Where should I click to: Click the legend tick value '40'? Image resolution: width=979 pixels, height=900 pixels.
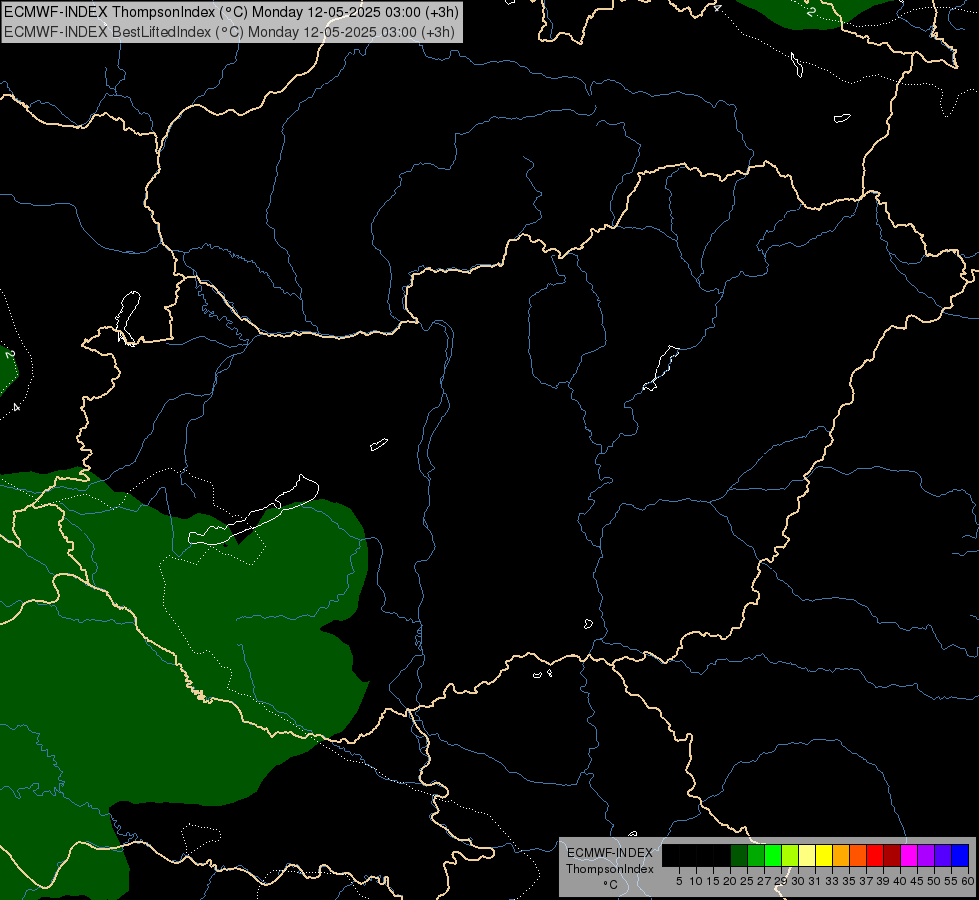[x=900, y=881]
